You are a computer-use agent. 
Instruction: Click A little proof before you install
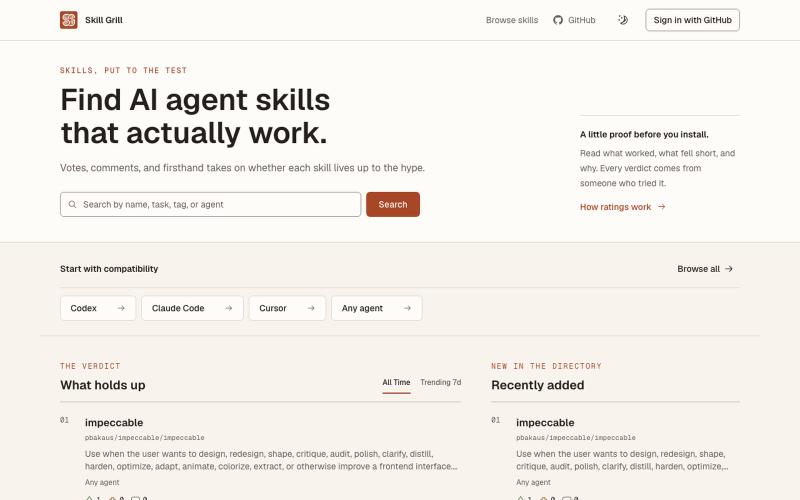pos(644,135)
